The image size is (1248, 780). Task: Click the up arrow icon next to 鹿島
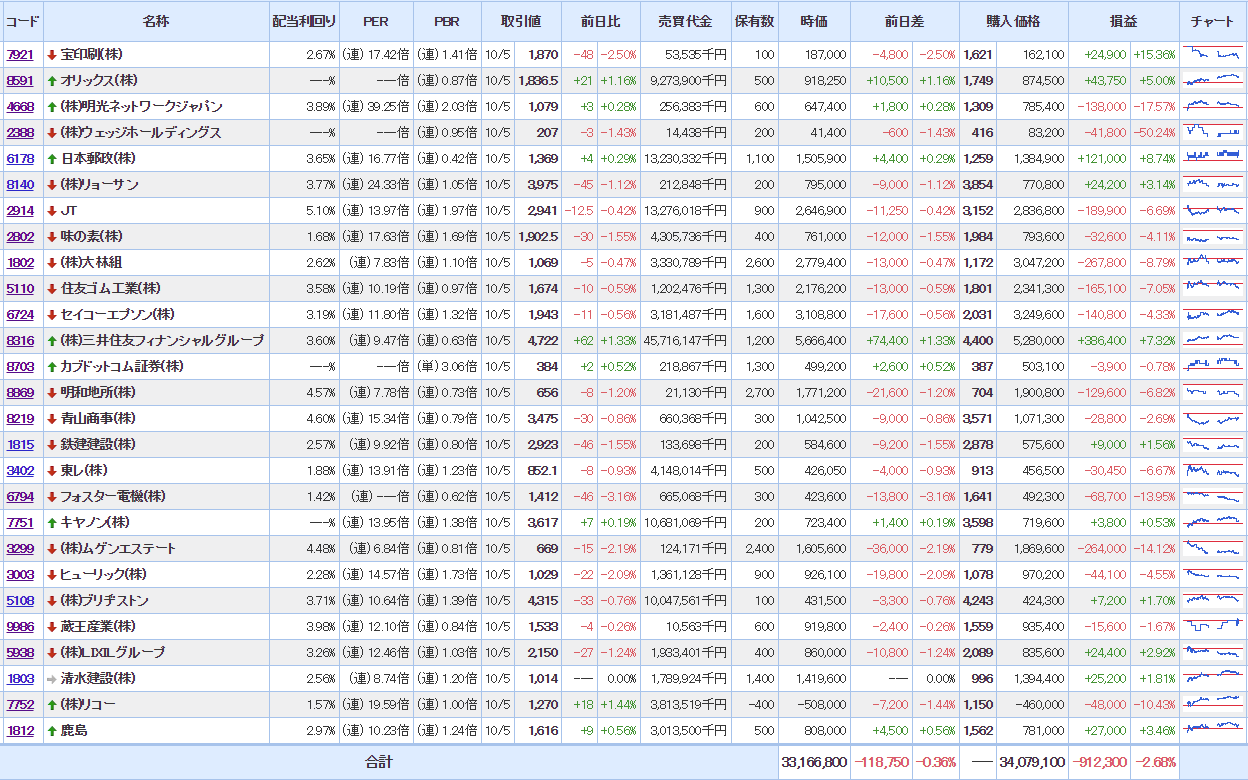[x=52, y=731]
